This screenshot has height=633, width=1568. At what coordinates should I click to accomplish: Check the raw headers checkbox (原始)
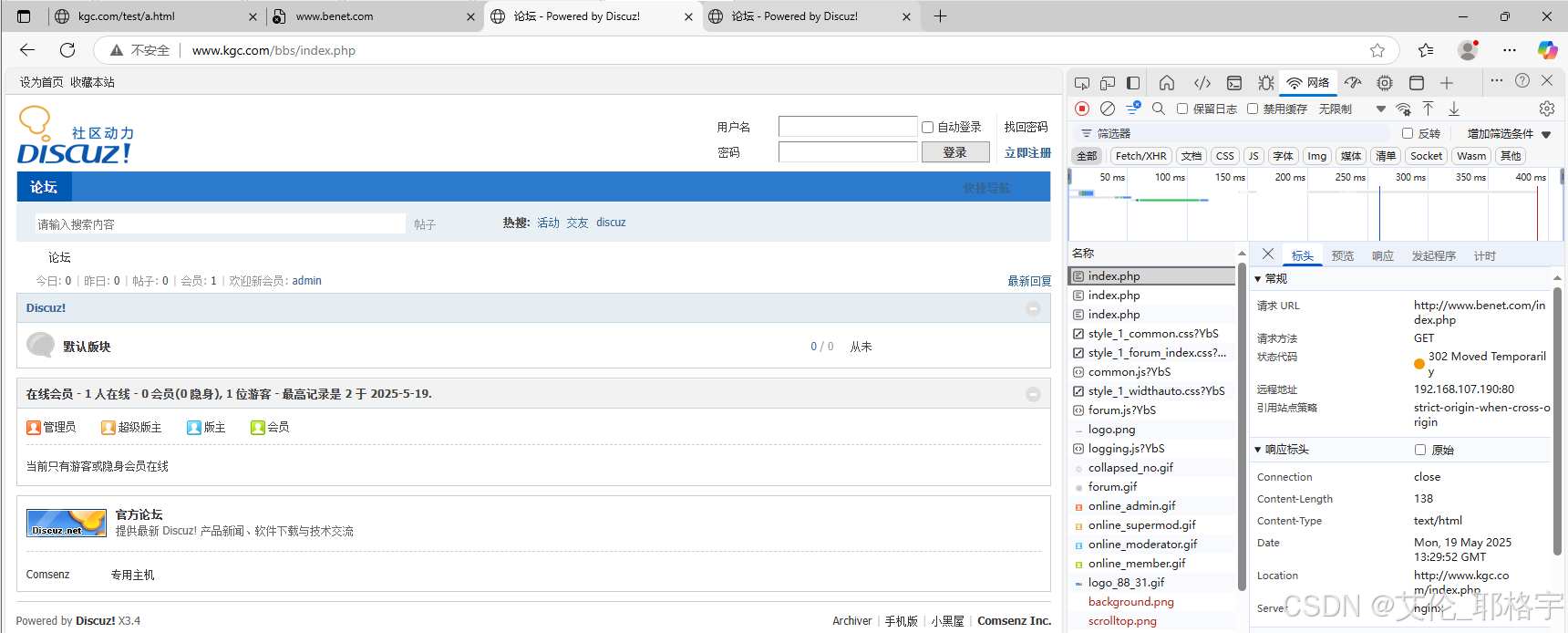(1420, 450)
